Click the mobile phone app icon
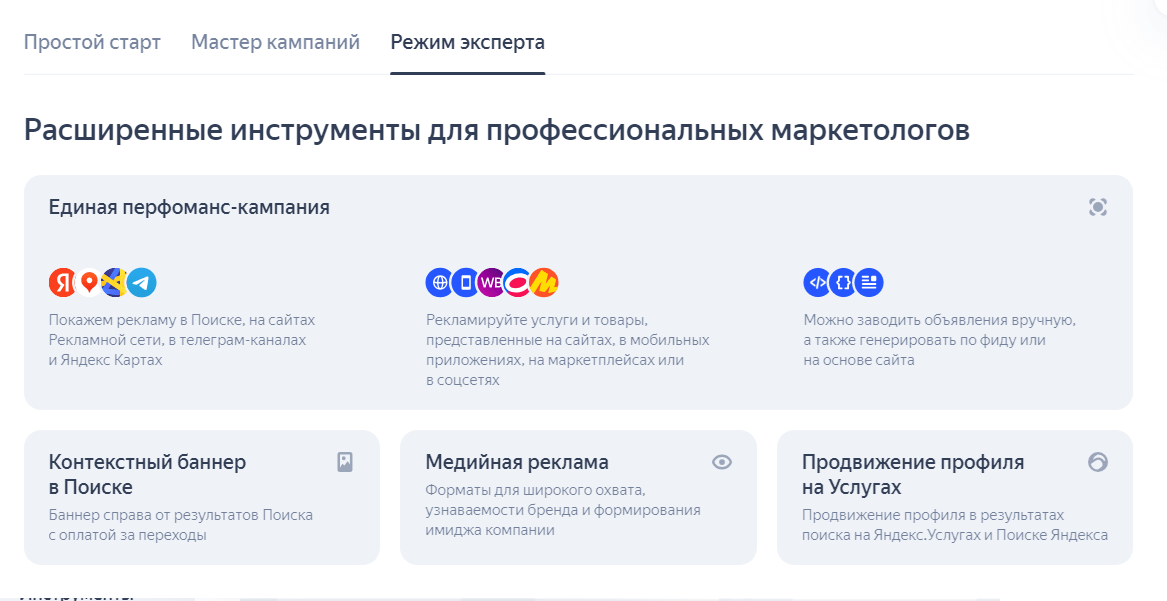 click(466, 283)
